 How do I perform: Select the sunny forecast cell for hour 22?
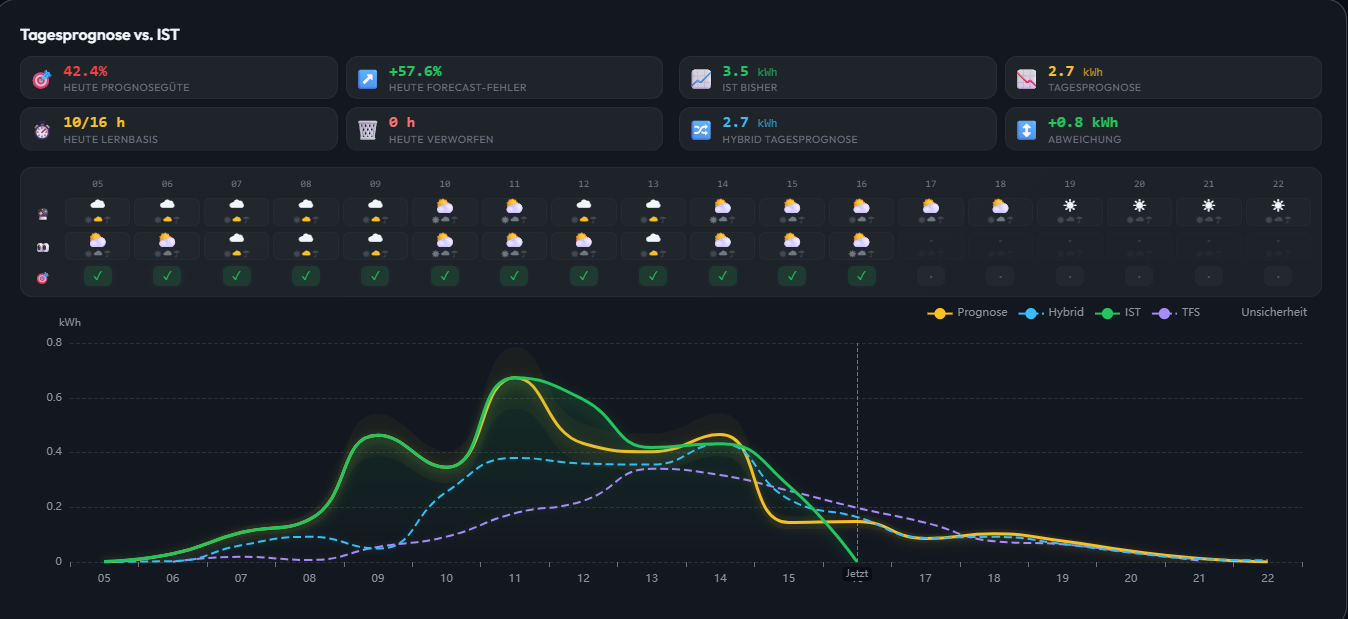pyautogui.click(x=1278, y=211)
